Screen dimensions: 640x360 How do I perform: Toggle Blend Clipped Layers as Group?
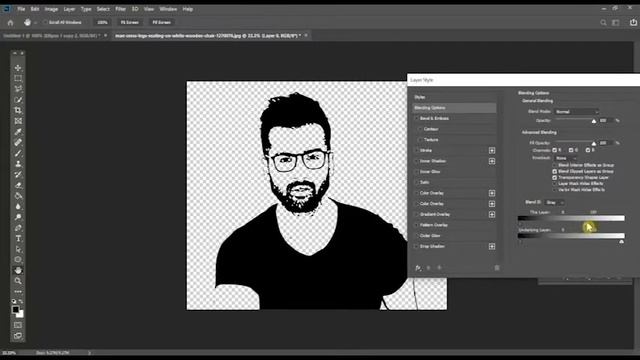(x=554, y=171)
